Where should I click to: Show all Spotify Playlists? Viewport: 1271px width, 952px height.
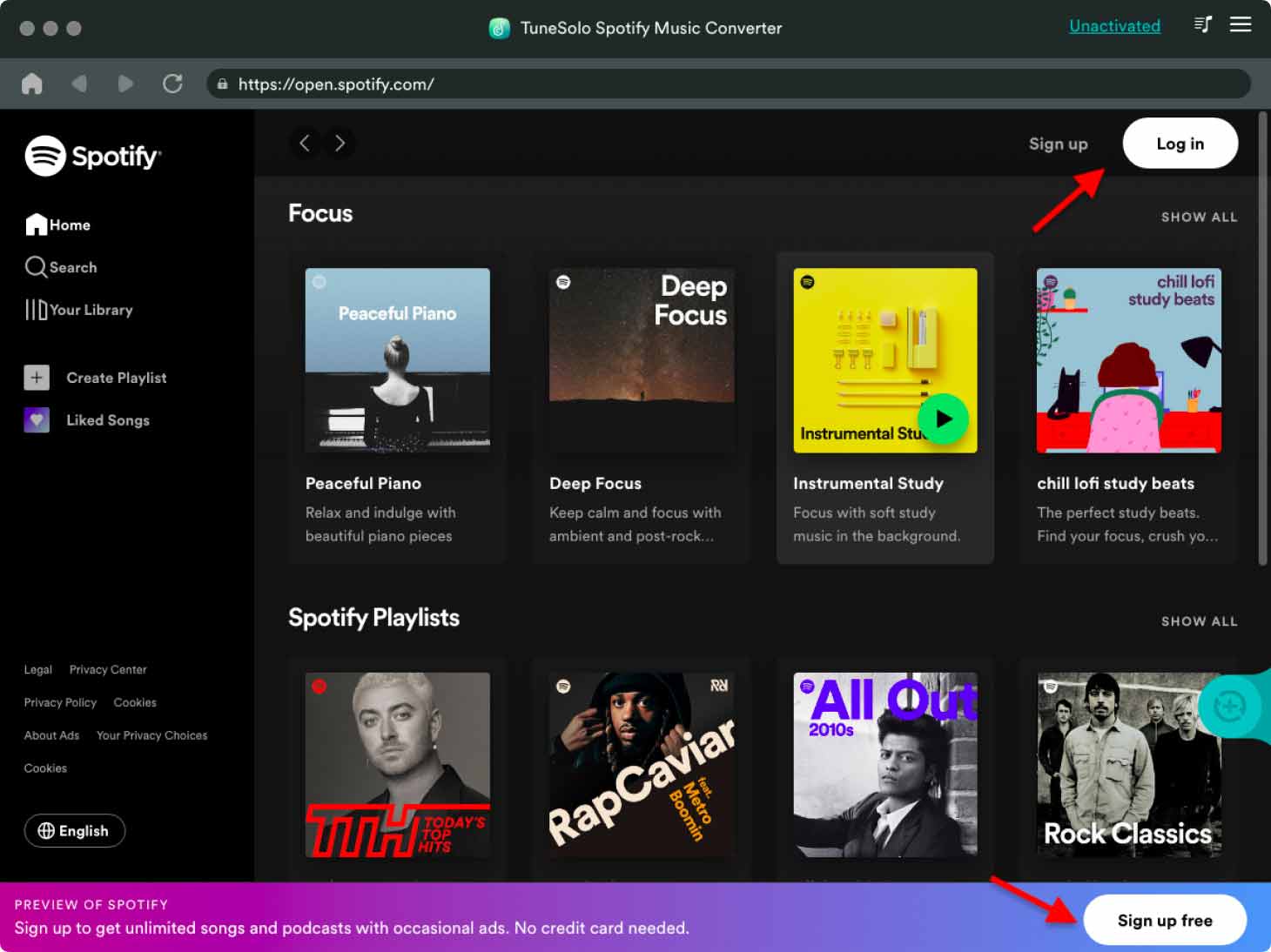coord(1199,621)
